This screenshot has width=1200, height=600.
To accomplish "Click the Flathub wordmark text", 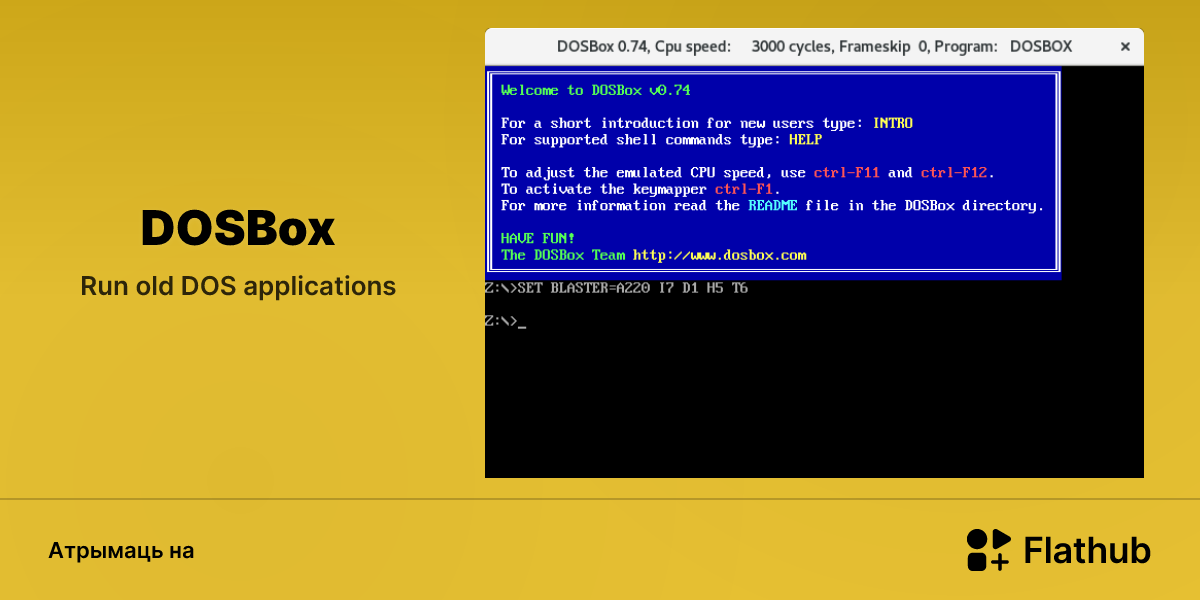I will point(1087,551).
